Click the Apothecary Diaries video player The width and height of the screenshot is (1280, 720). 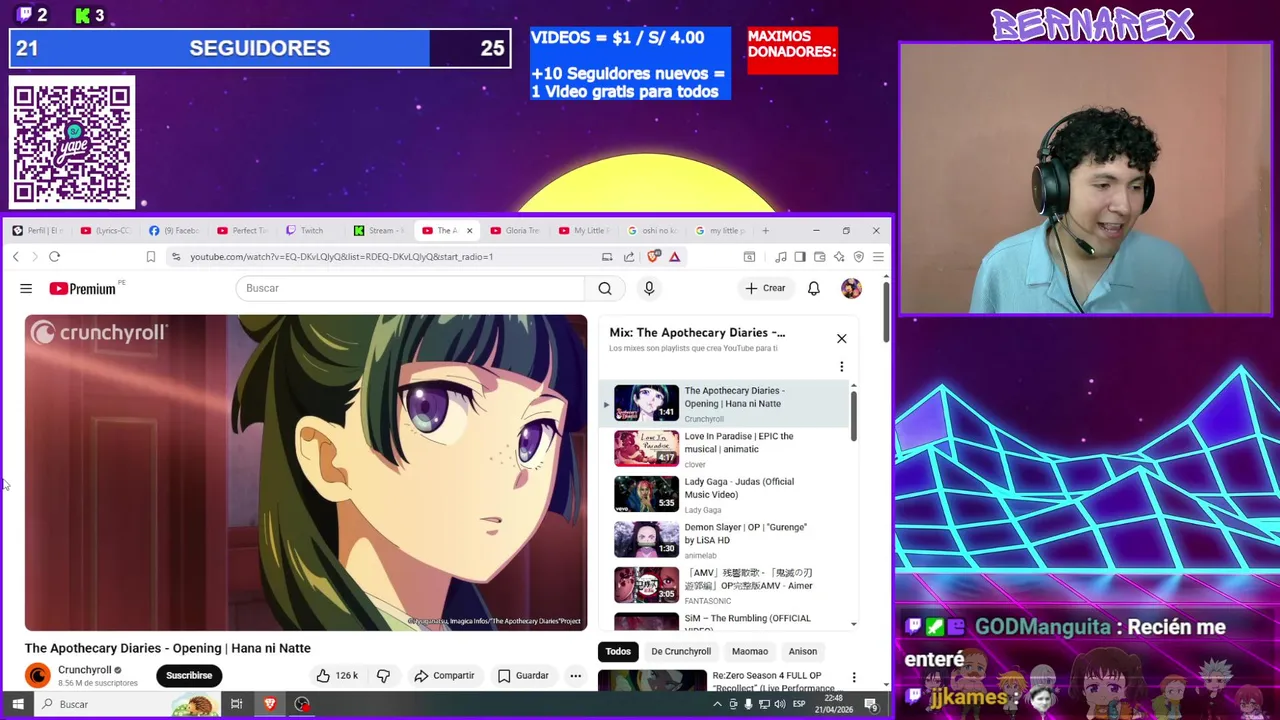[306, 472]
